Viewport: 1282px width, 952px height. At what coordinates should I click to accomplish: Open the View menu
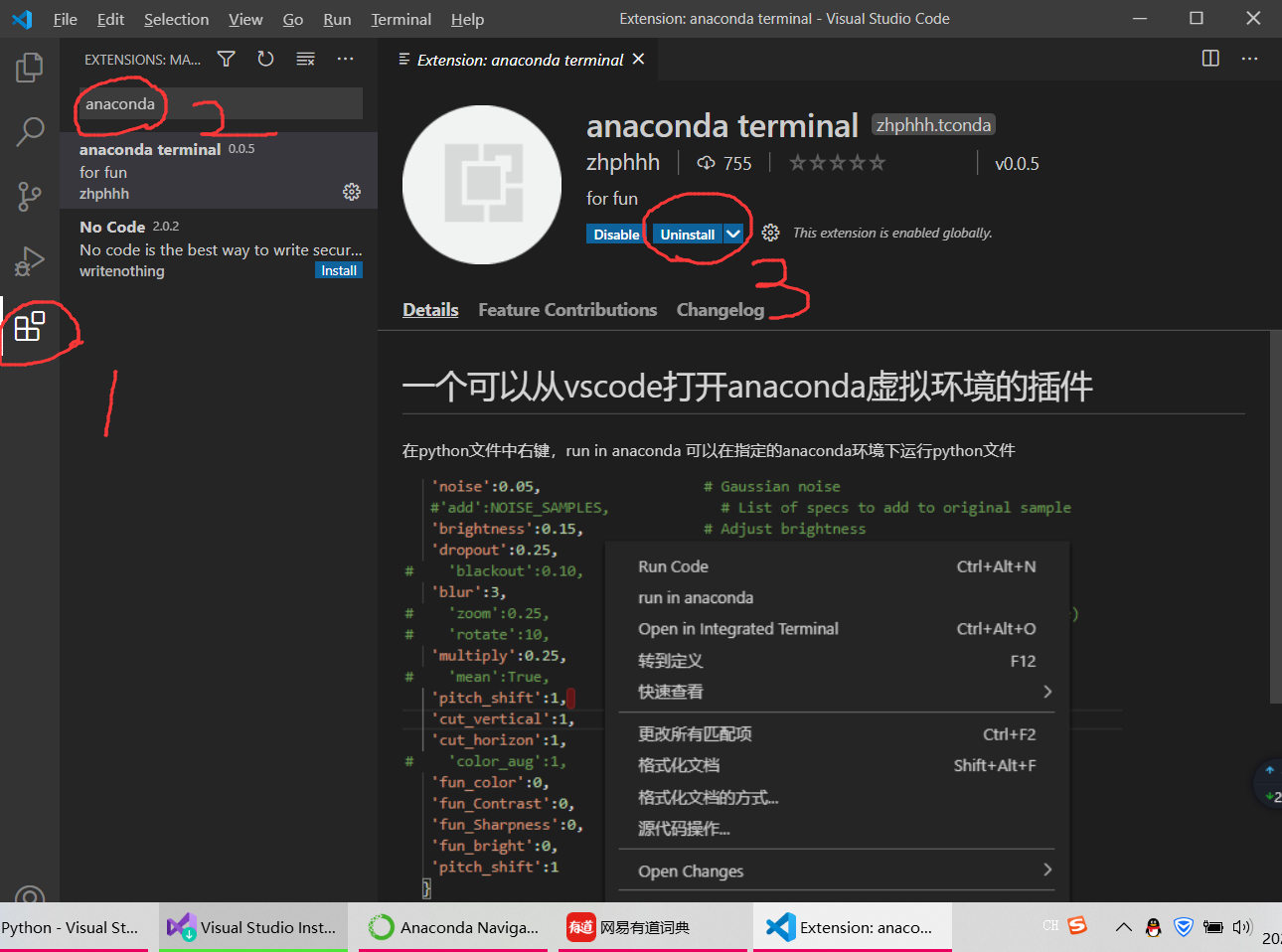(x=245, y=19)
